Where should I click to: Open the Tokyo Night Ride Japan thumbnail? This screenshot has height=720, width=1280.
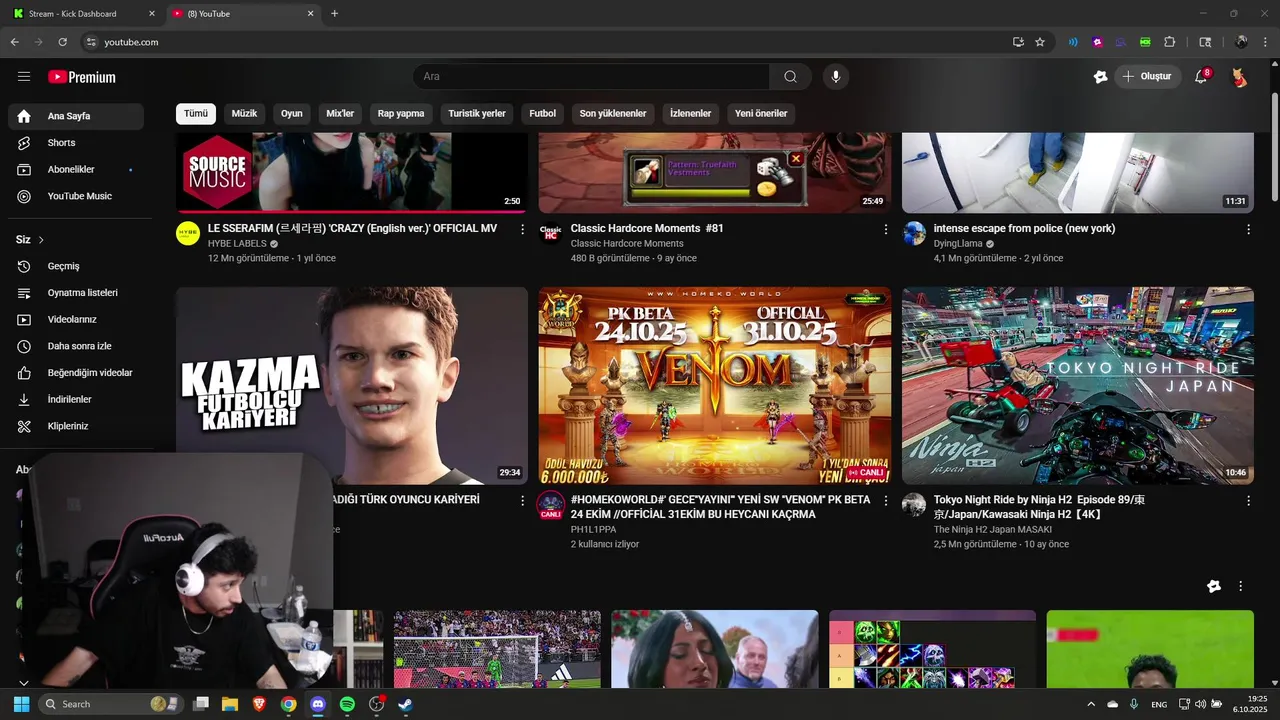[1078, 386]
